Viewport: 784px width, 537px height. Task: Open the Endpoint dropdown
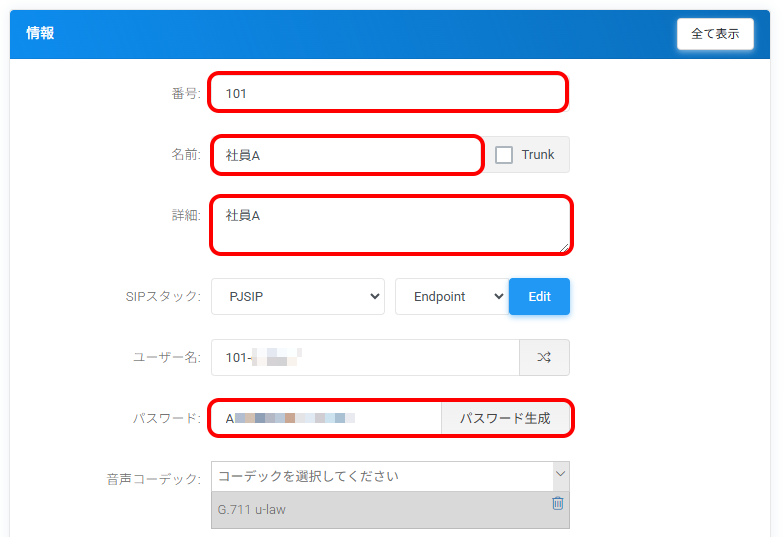click(451, 297)
